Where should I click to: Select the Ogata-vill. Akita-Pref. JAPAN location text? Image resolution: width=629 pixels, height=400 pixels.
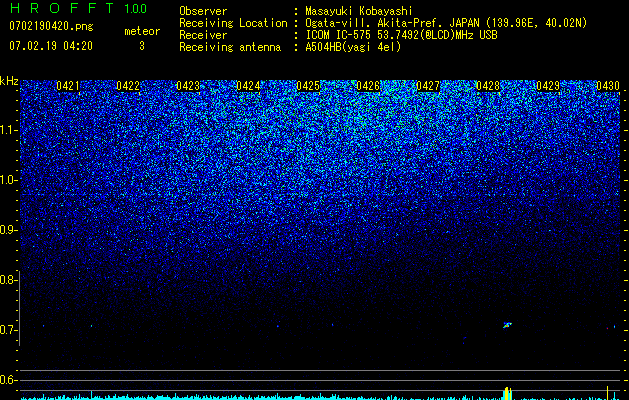click(x=446, y=23)
